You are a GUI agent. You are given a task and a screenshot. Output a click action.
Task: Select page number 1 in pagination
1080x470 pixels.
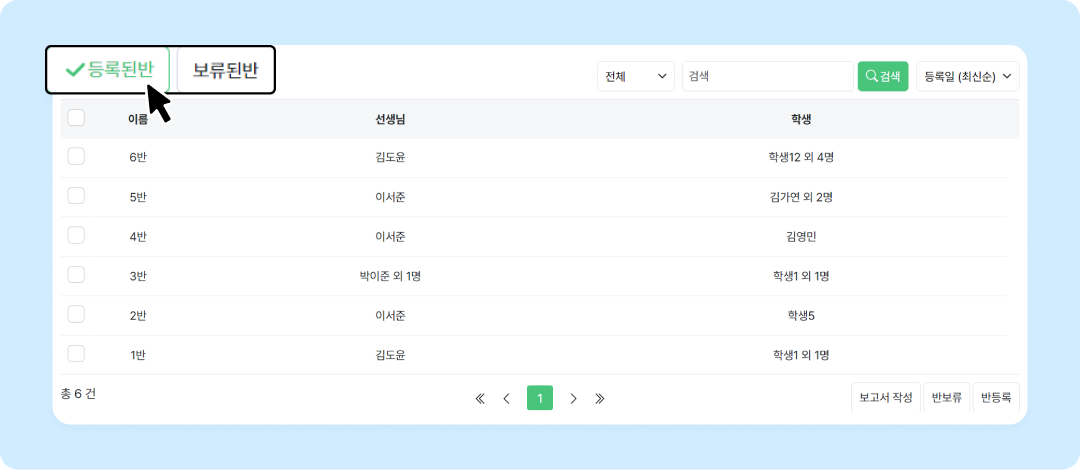coord(540,398)
